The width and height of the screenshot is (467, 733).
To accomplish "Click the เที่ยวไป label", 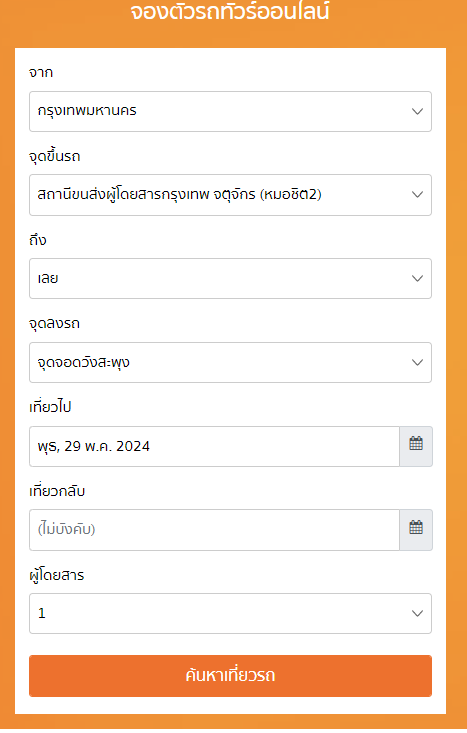I will point(50,407).
